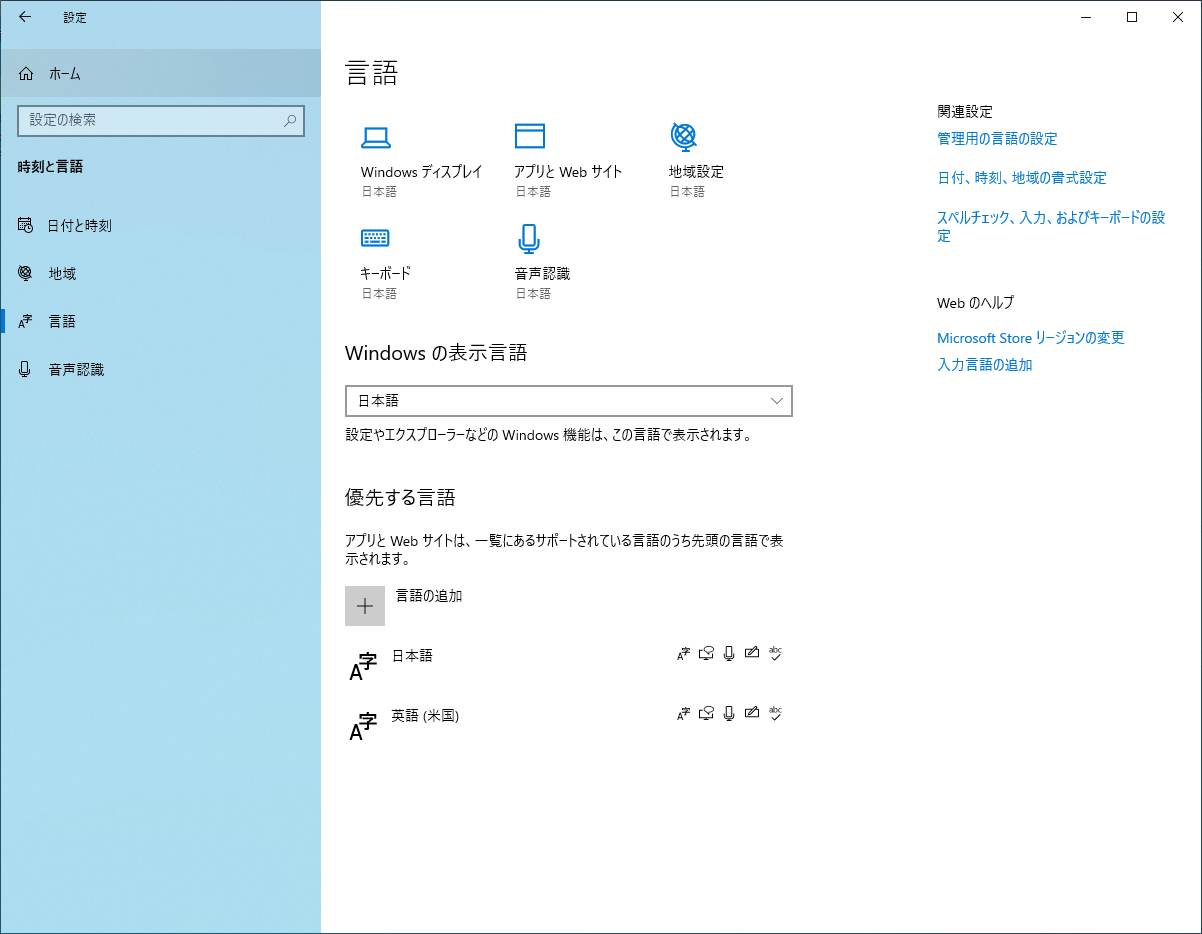Click the globe icon beside 地域 in the sidebar
The image size is (1202, 934).
(26, 273)
